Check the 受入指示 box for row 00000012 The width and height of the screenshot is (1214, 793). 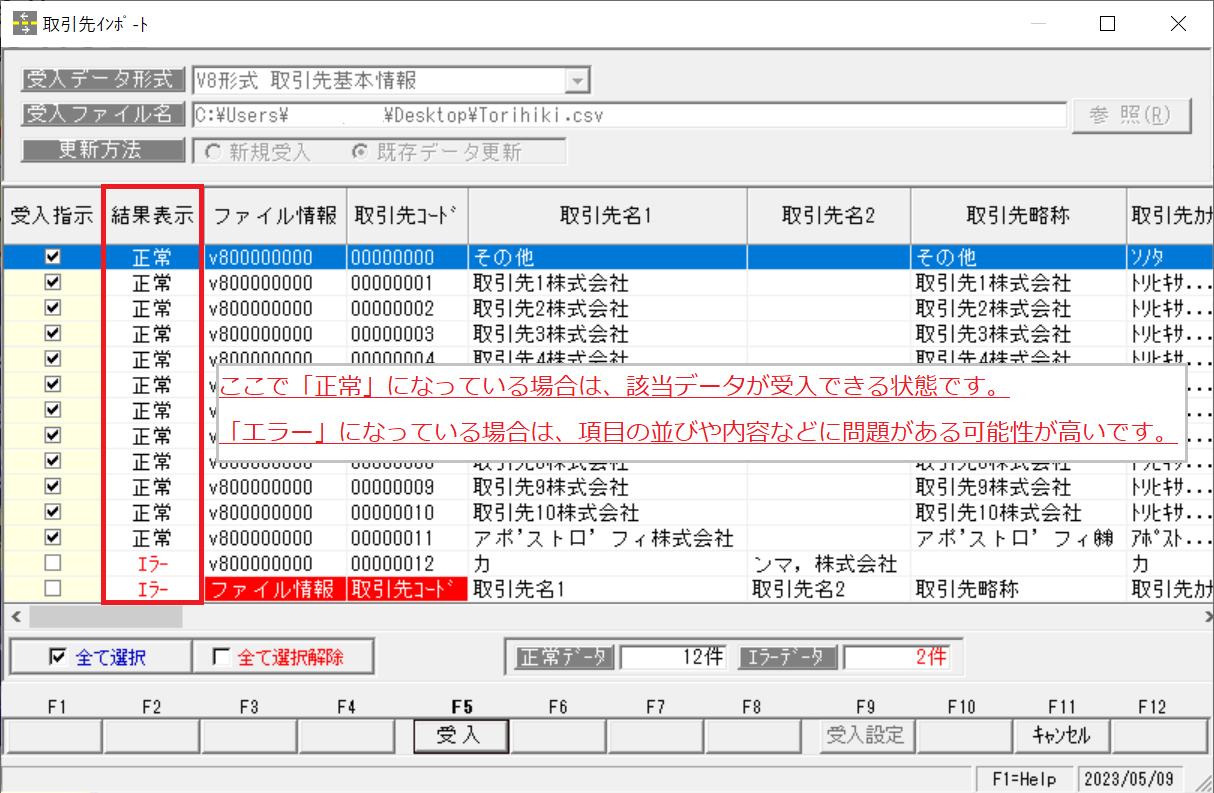coord(52,564)
